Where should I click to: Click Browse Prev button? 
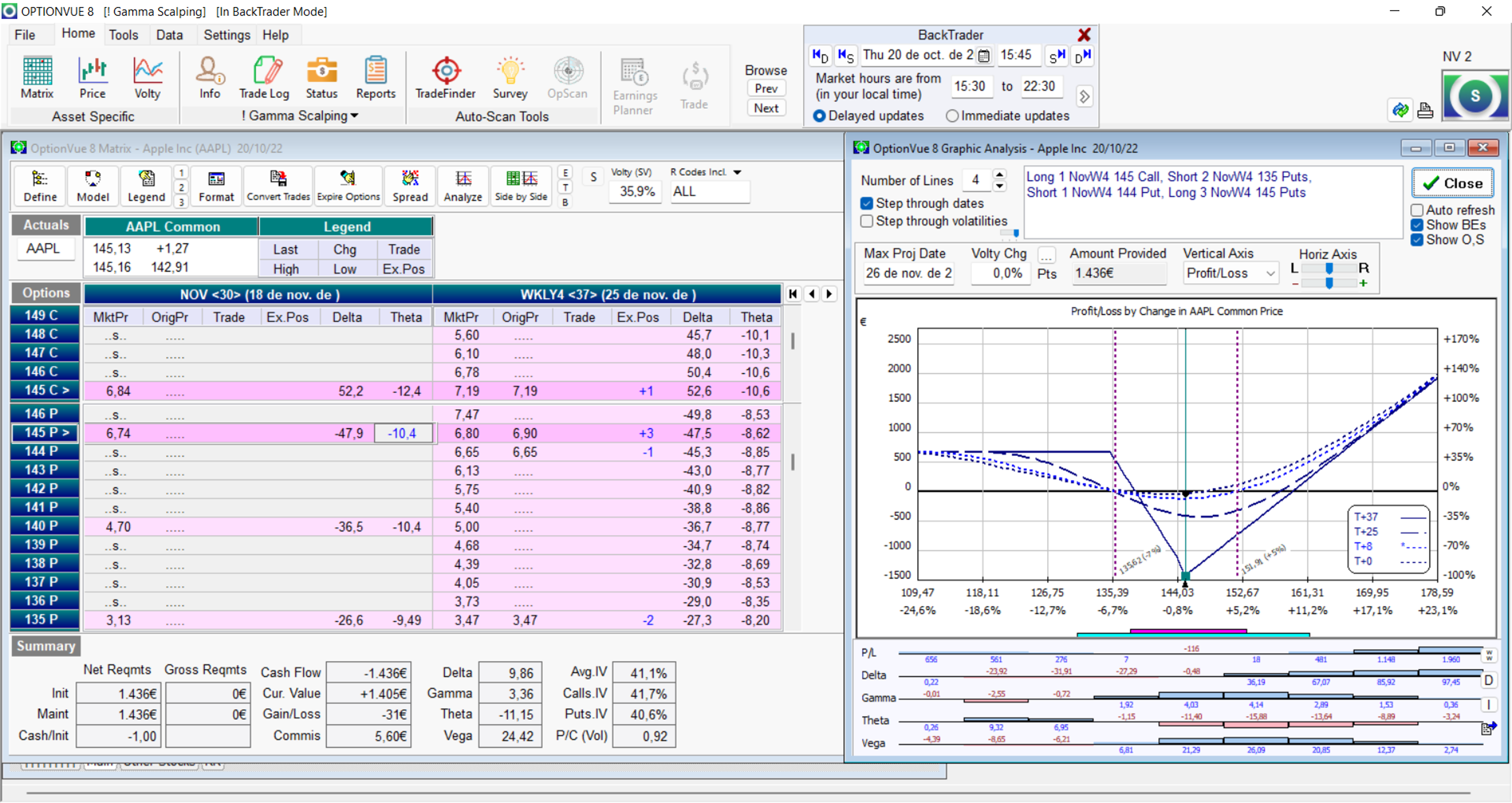[766, 89]
